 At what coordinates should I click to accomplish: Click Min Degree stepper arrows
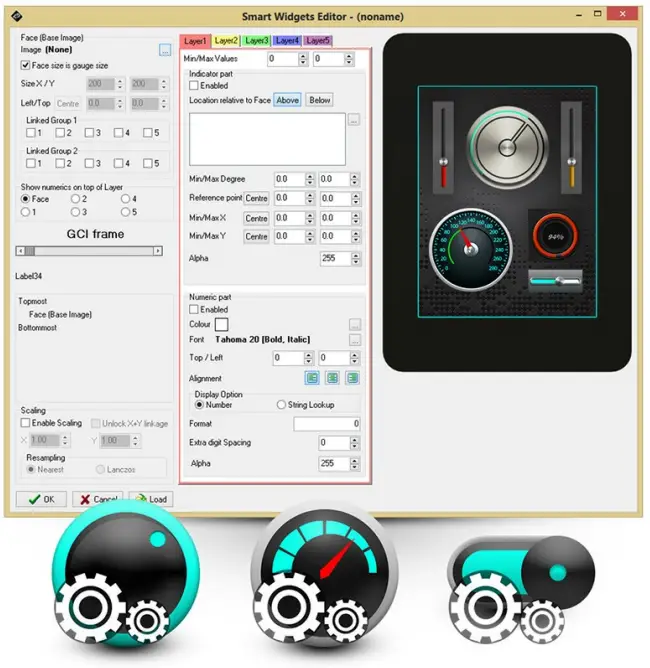pos(310,179)
